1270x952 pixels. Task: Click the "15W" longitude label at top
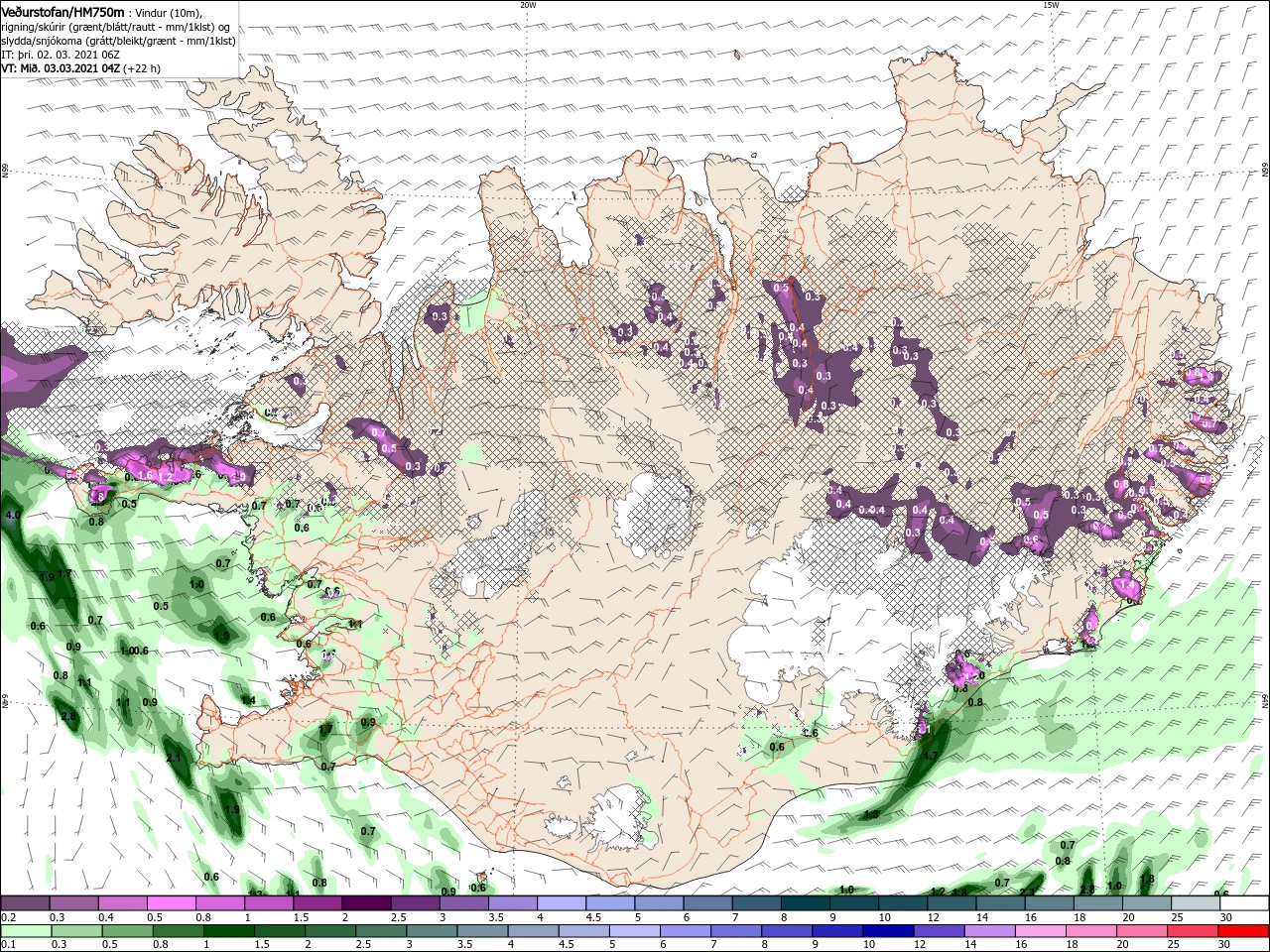click(x=1050, y=5)
